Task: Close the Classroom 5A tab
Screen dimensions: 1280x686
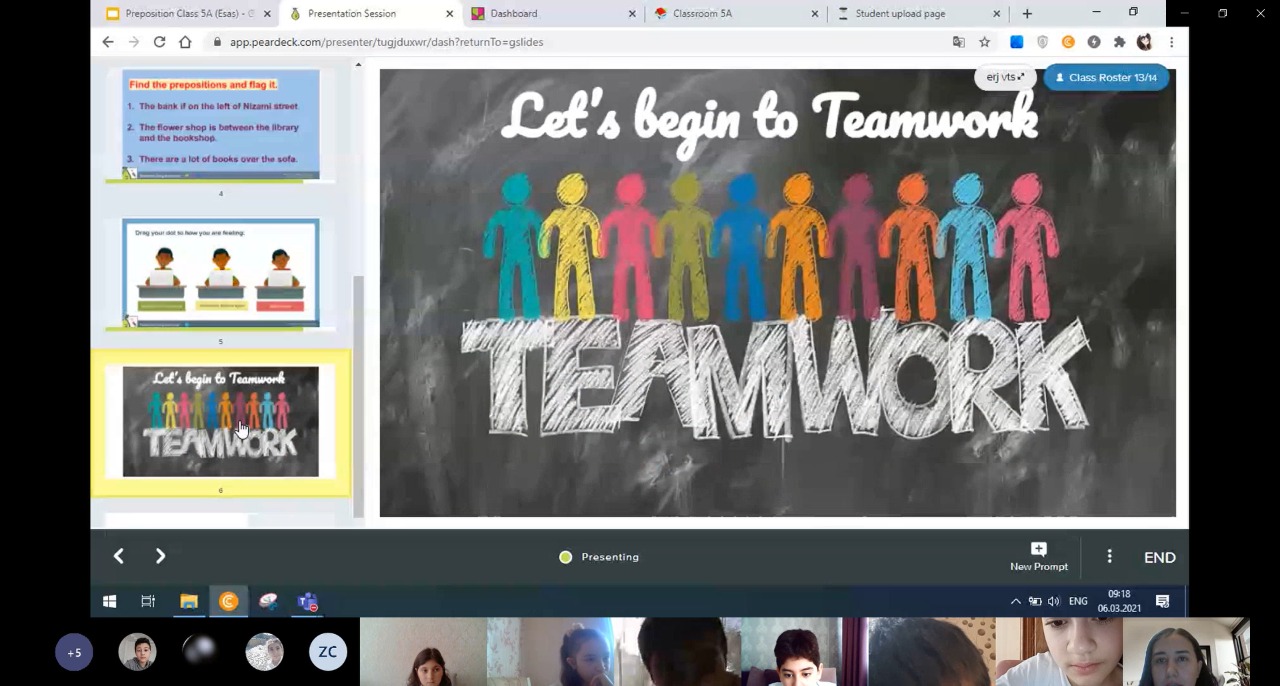Action: pos(814,13)
